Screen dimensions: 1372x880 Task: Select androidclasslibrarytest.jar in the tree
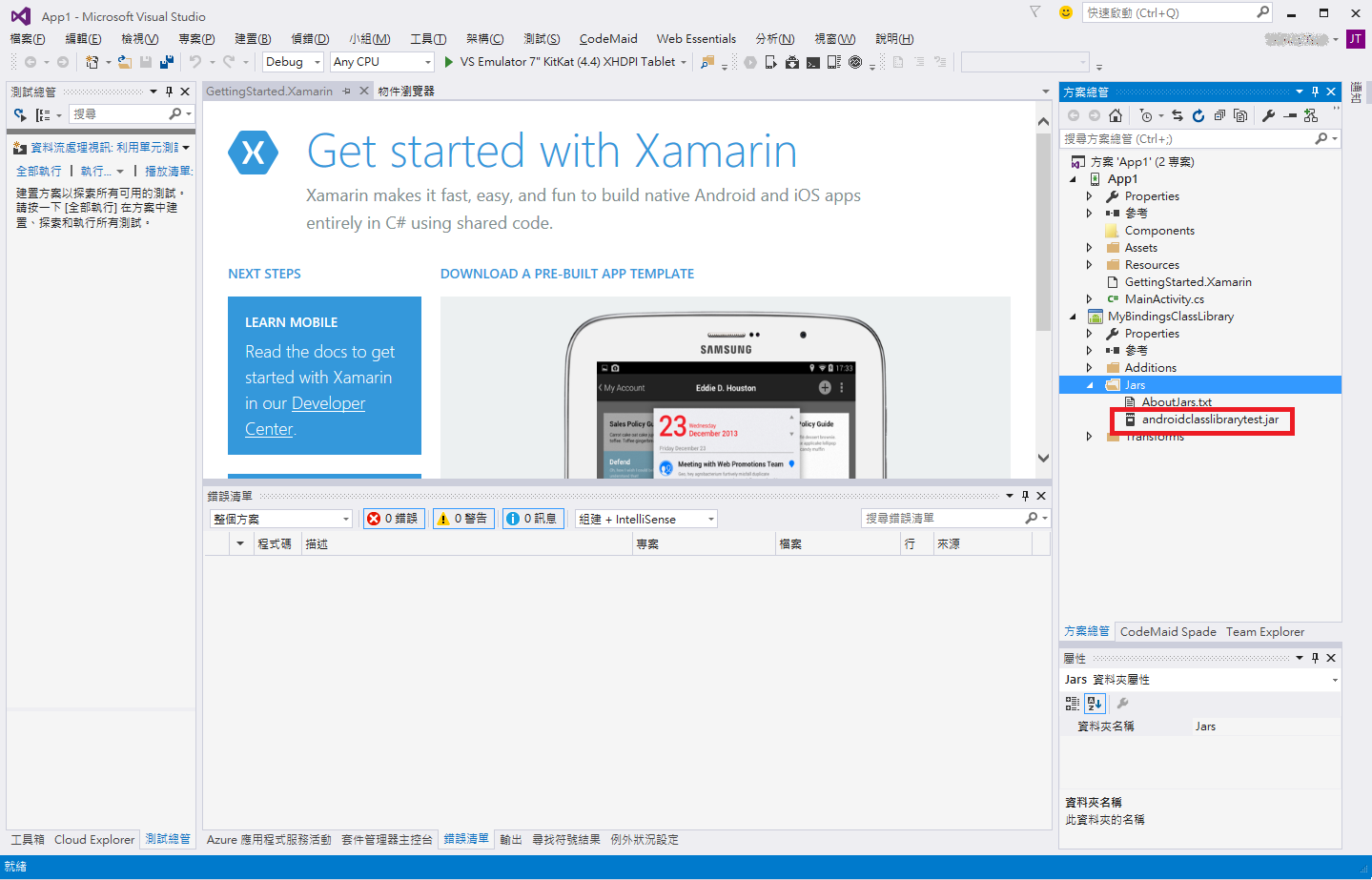1210,420
